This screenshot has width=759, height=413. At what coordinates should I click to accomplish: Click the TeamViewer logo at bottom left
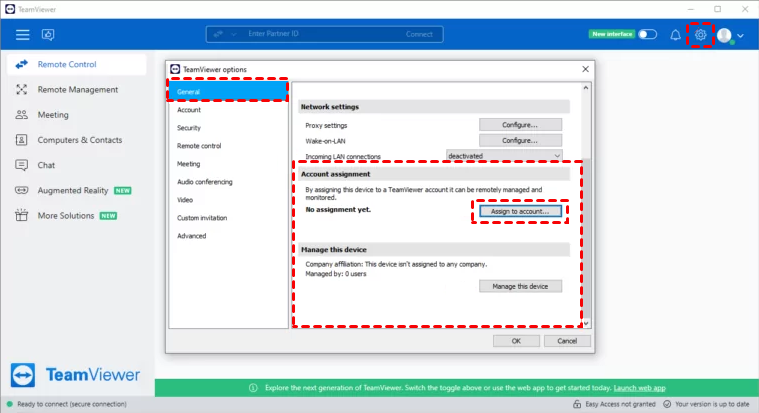pyautogui.click(x=76, y=375)
